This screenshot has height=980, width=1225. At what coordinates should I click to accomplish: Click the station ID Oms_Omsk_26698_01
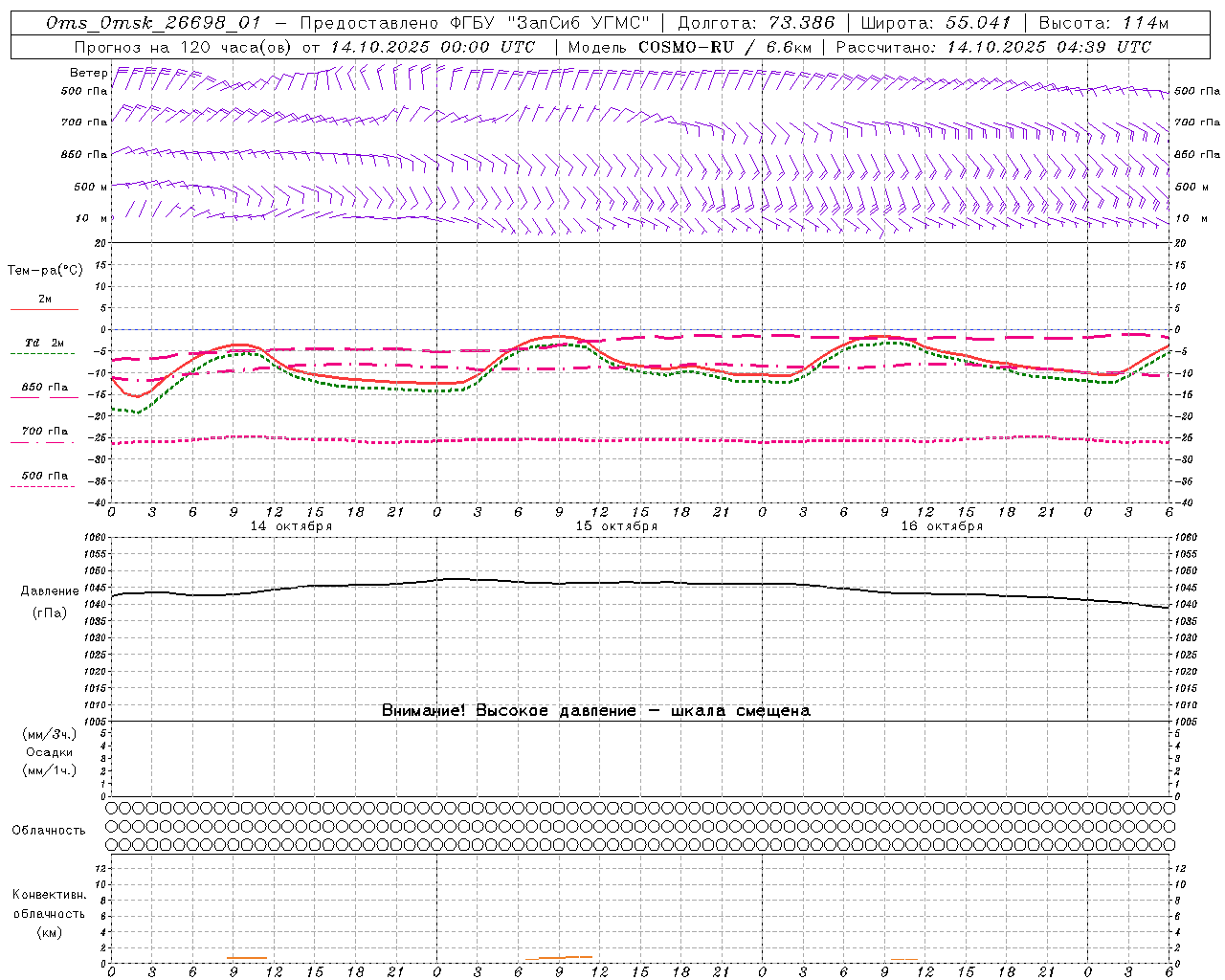(153, 23)
